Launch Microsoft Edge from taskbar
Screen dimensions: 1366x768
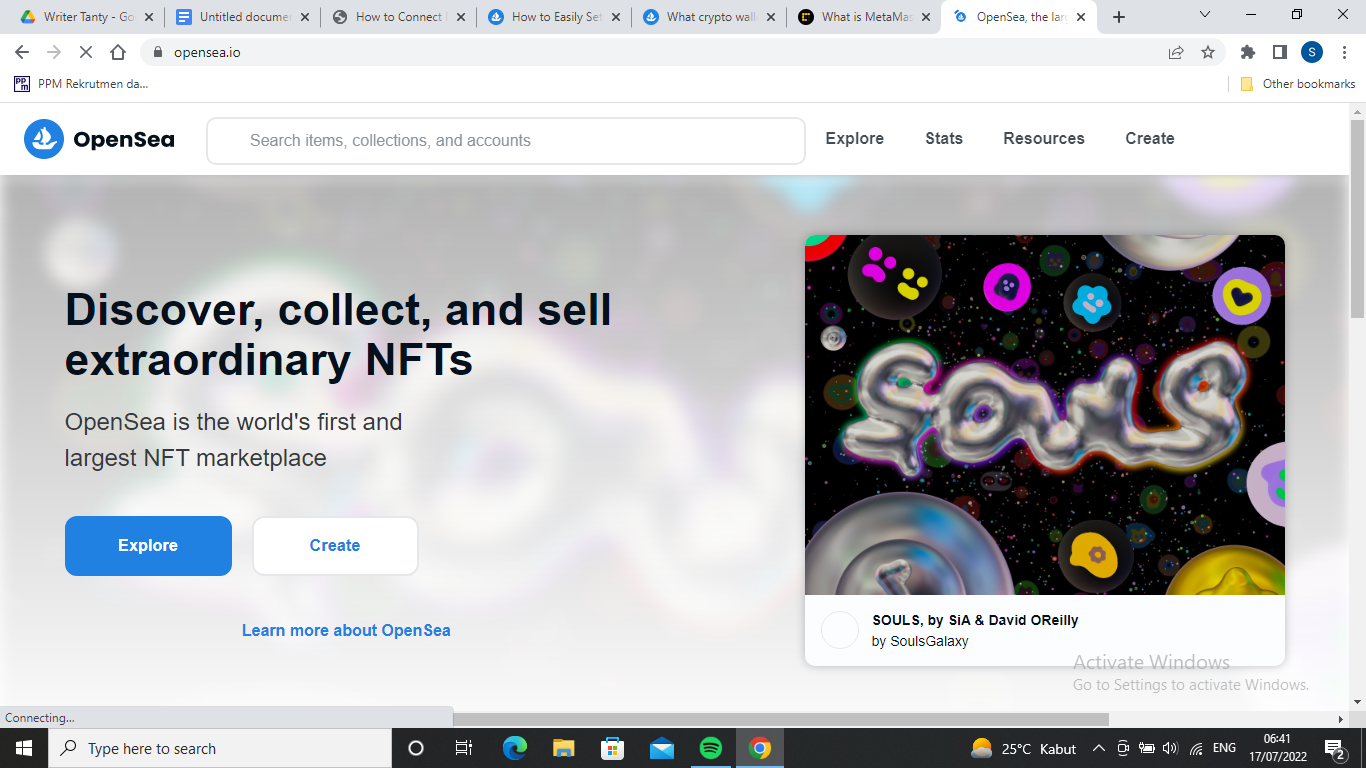(515, 748)
